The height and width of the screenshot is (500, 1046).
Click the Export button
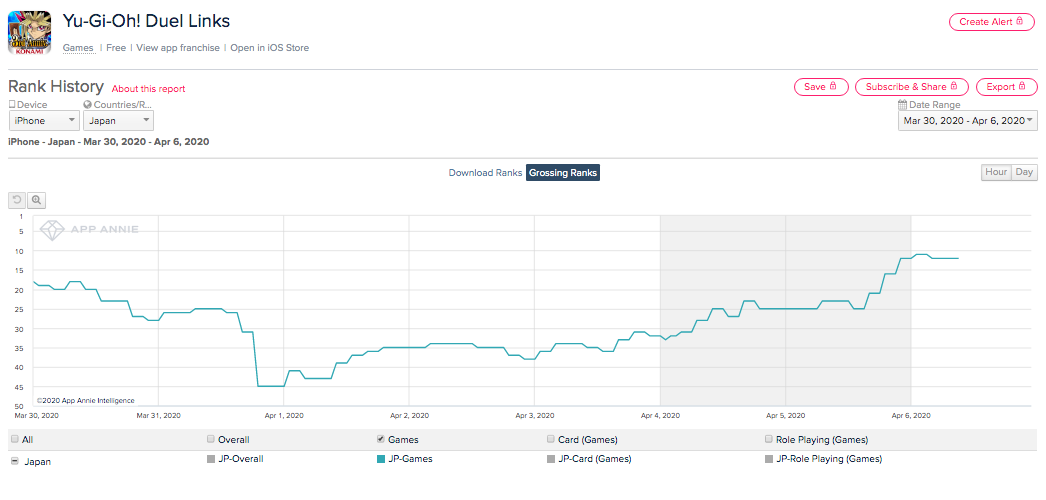(1007, 87)
